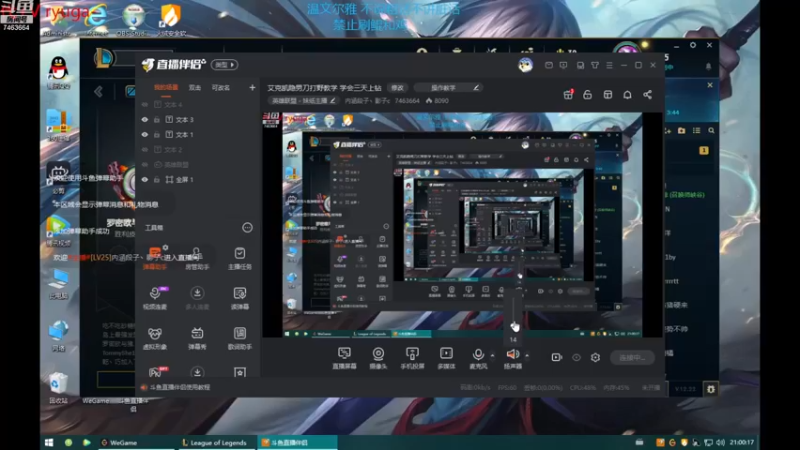This screenshot has height=450, width=800.
Task: Open the 手机投屏 phone casting source
Action: coord(412,358)
